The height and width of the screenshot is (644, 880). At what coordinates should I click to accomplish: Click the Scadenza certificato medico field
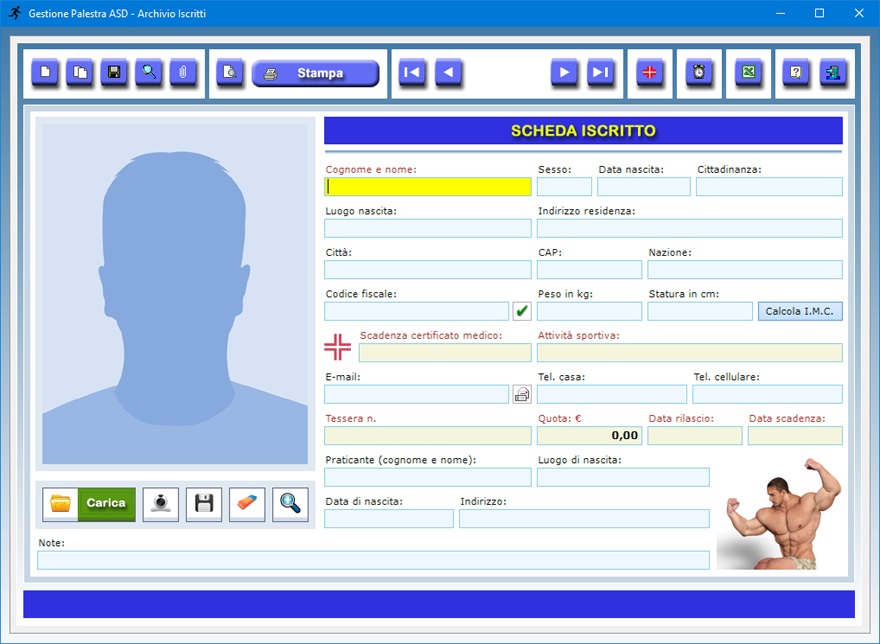coord(445,353)
